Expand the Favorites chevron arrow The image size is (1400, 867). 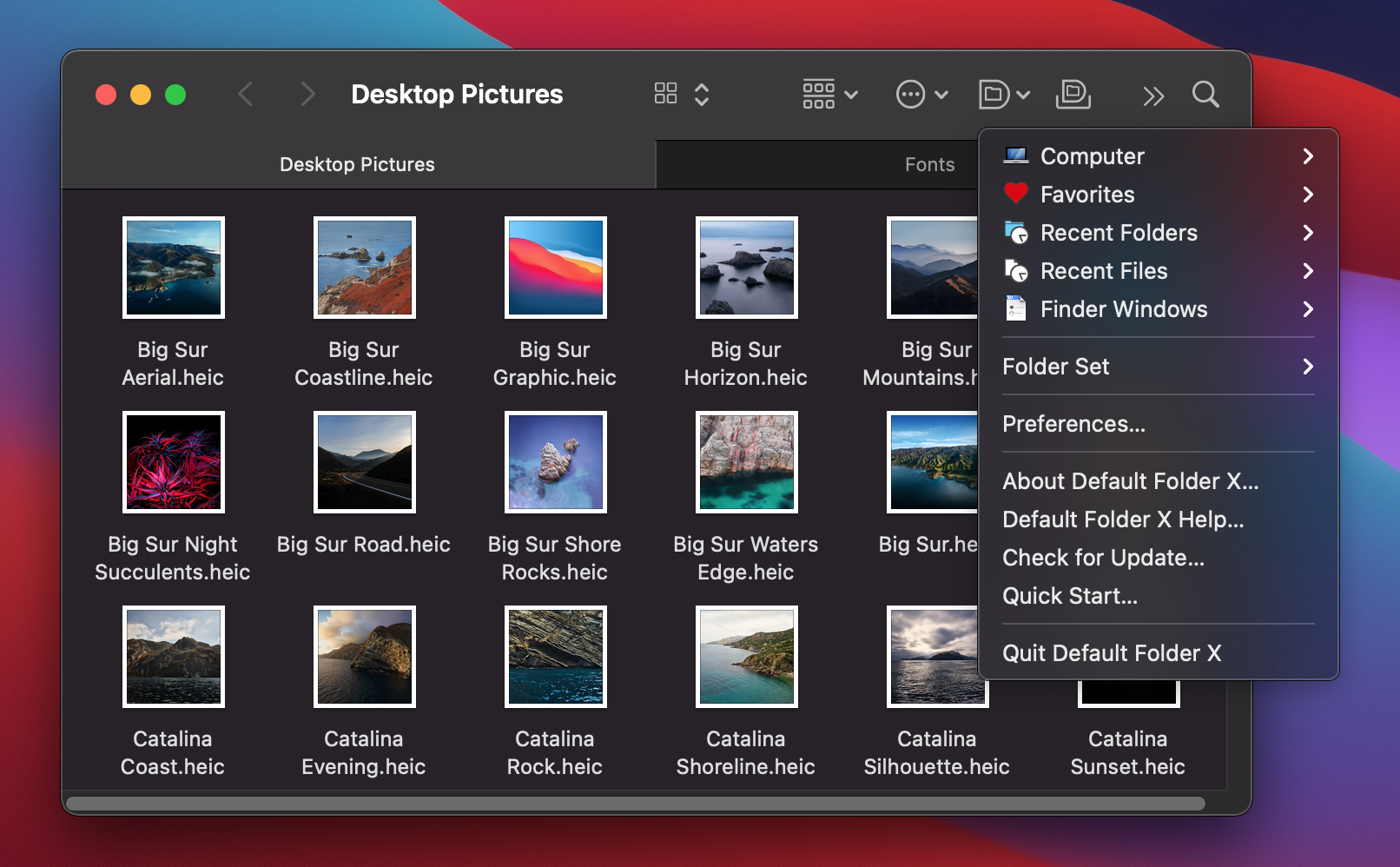1308,195
